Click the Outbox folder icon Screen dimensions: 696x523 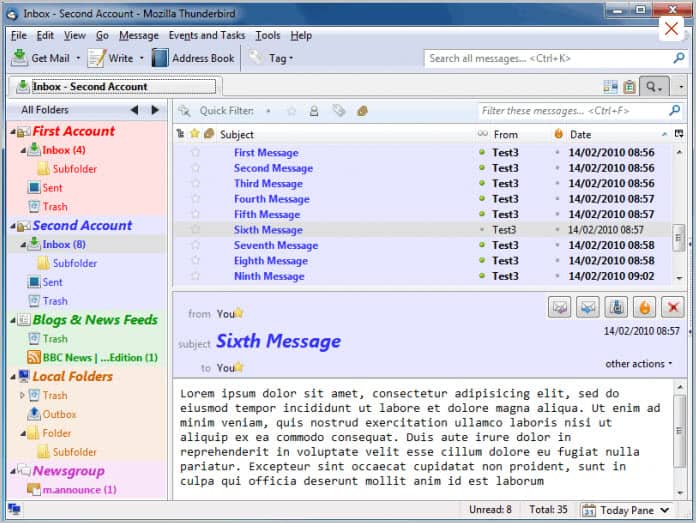pyautogui.click(x=34, y=414)
